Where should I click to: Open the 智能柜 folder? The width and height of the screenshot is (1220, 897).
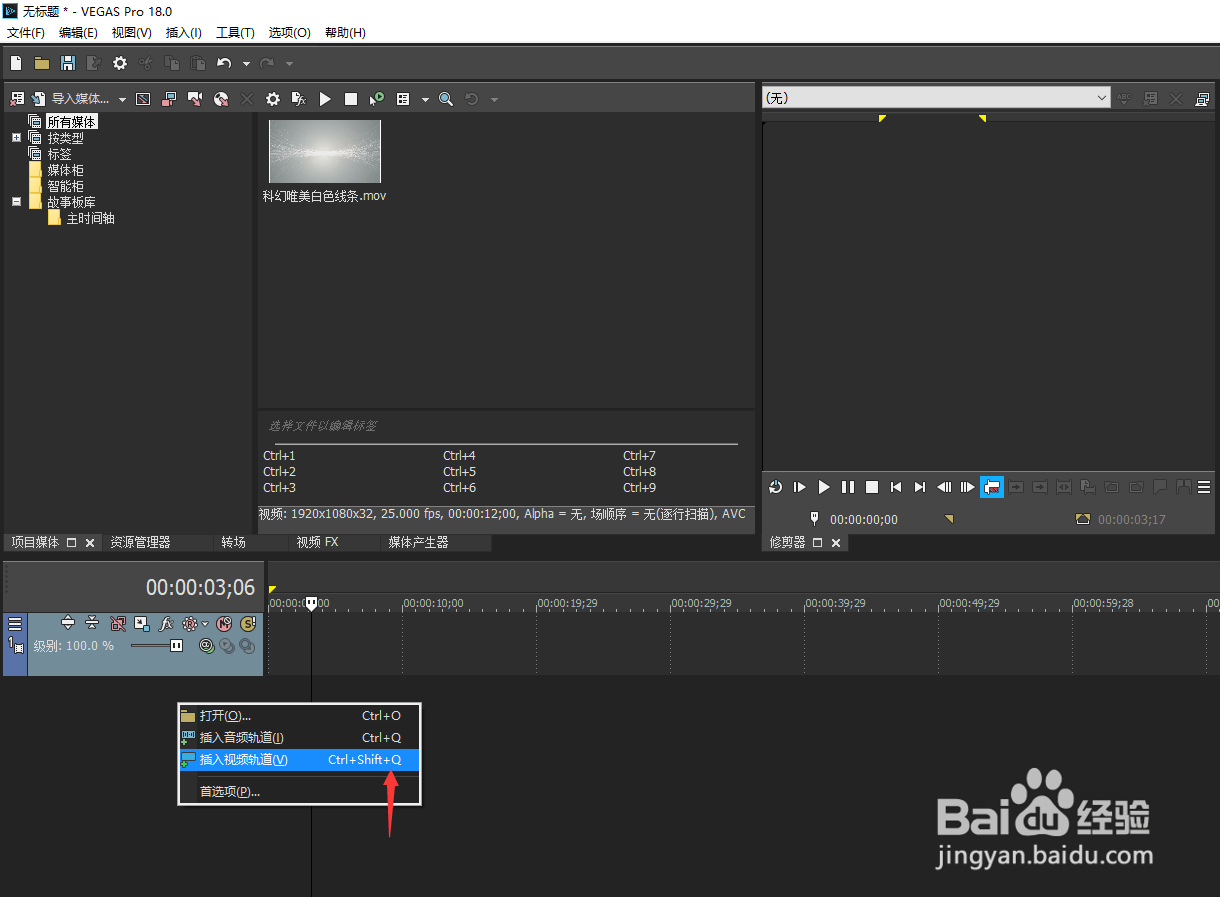[66, 186]
